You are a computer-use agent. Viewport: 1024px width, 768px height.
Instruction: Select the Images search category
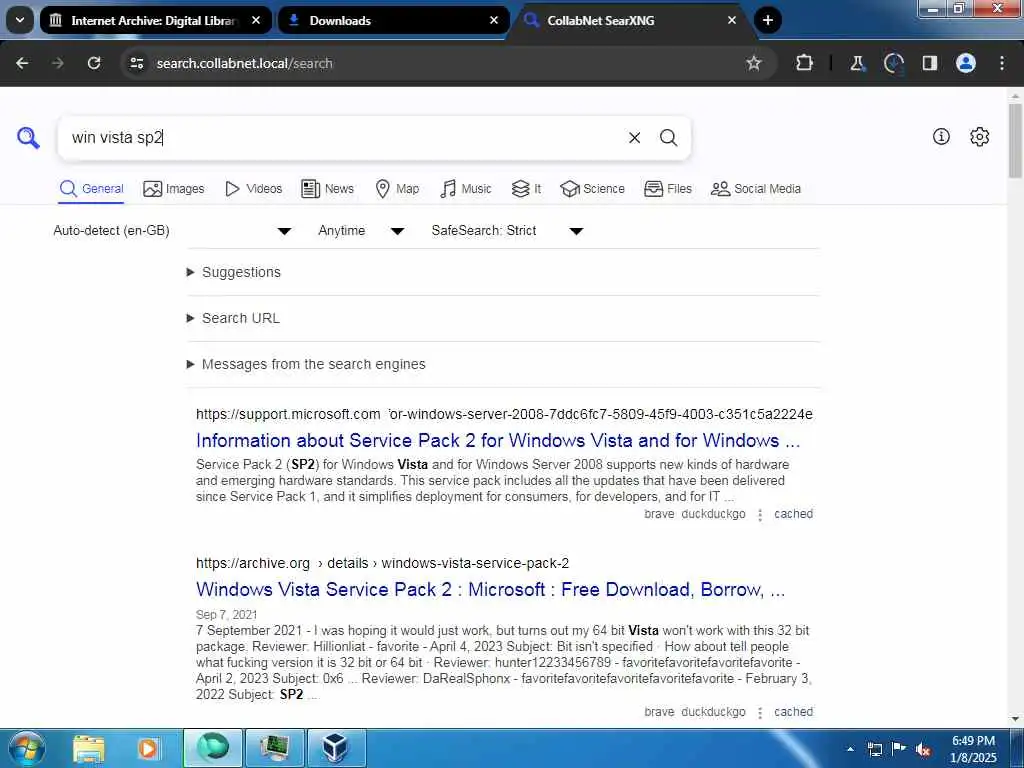click(174, 189)
